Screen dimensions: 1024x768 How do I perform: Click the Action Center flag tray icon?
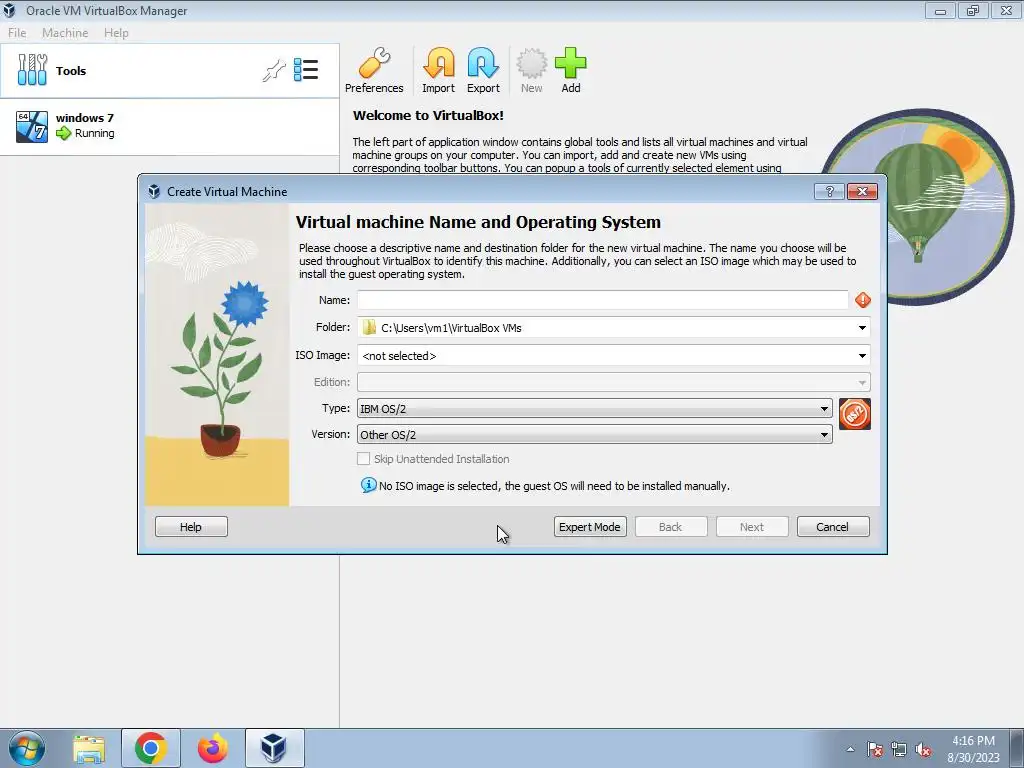(874, 749)
